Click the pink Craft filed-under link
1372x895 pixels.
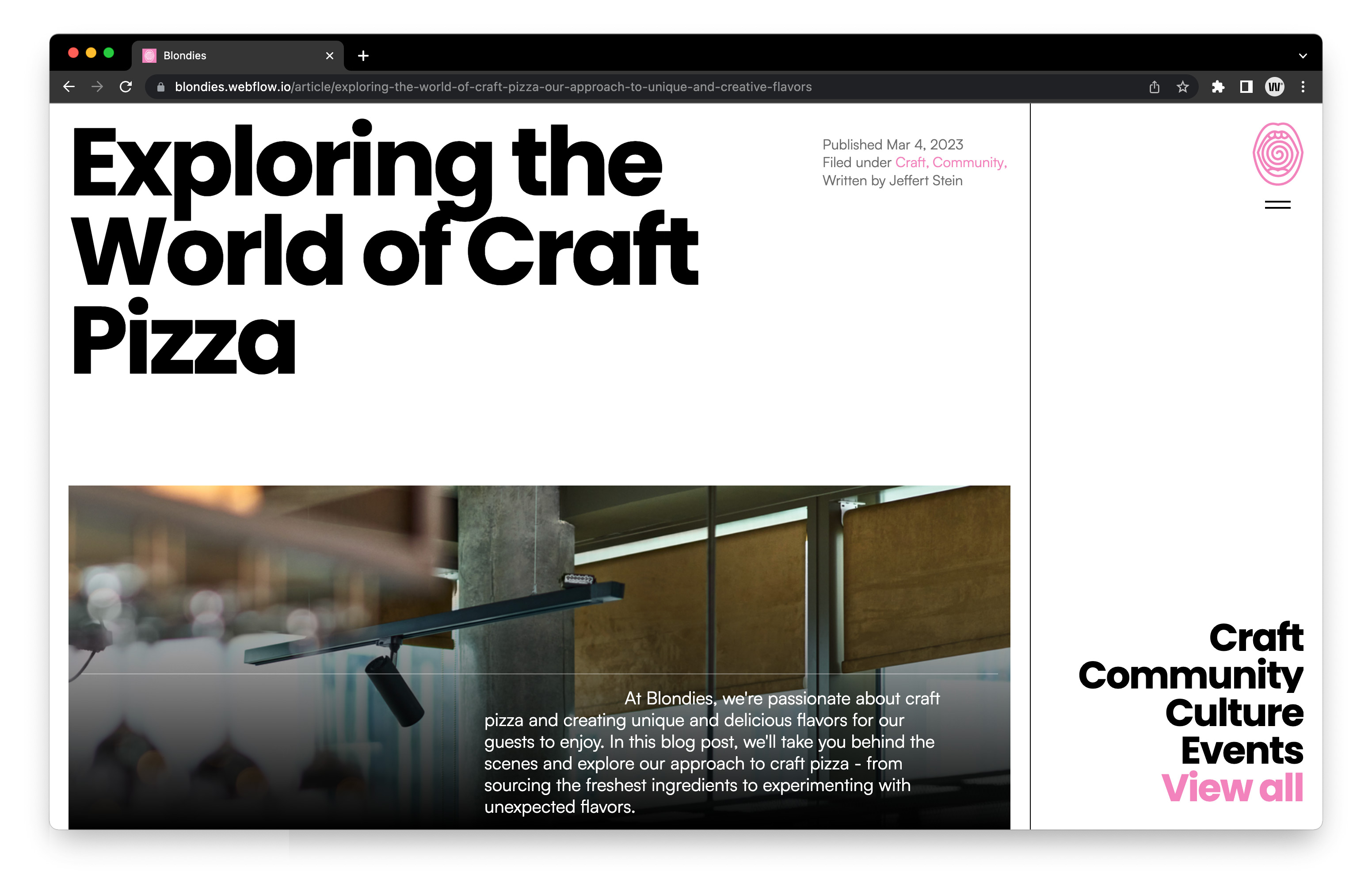click(911, 163)
